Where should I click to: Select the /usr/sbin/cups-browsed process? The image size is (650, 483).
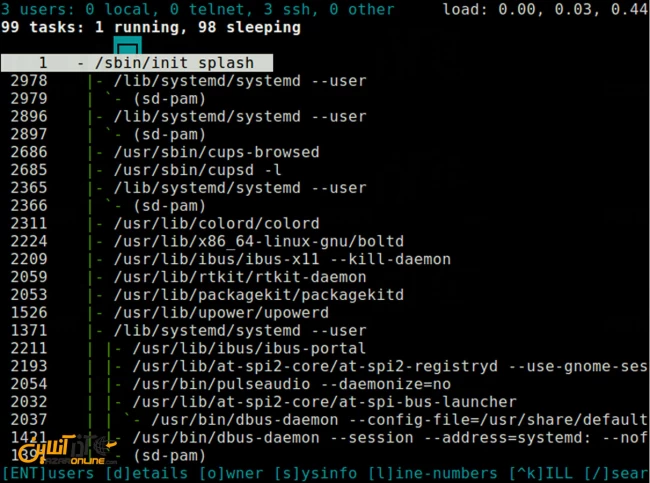[x=216, y=152]
